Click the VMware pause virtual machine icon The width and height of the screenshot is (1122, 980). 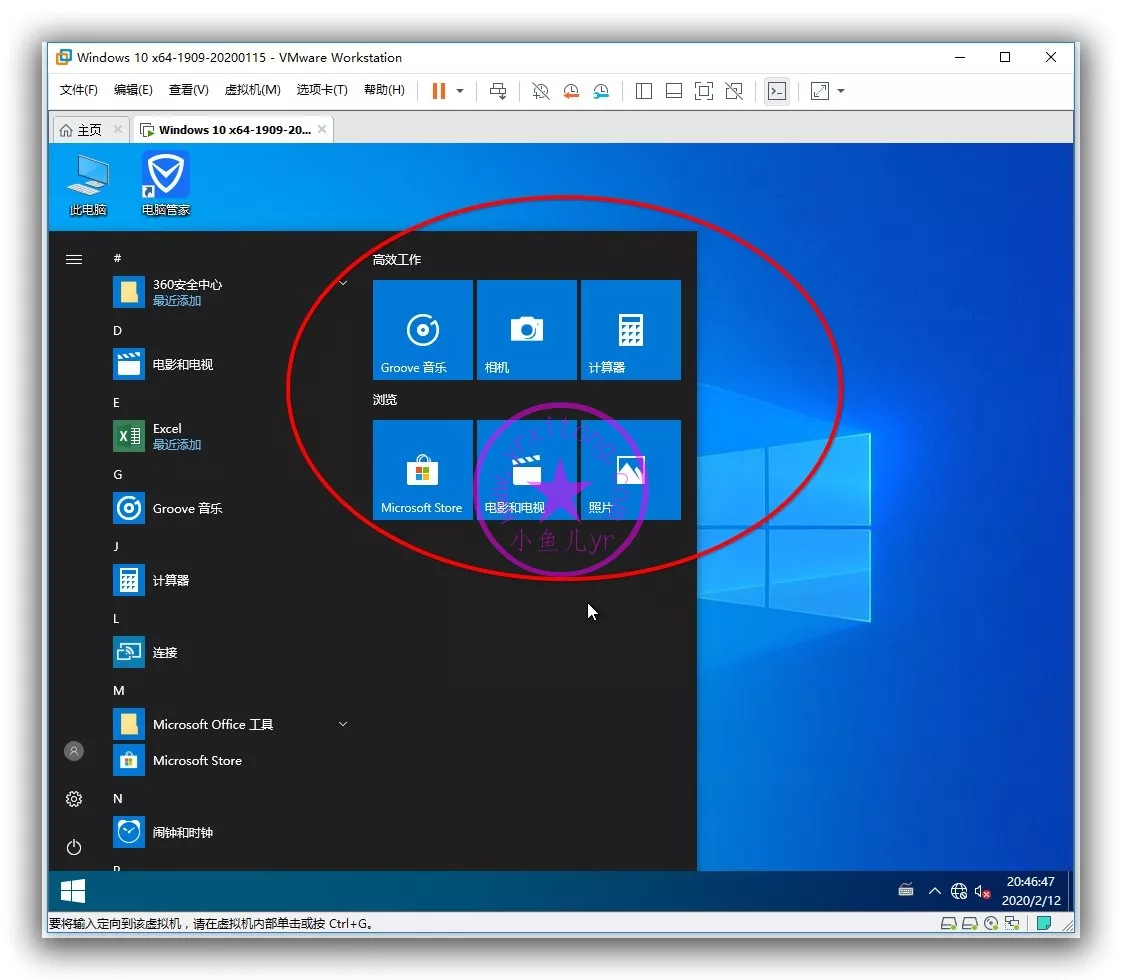click(438, 91)
